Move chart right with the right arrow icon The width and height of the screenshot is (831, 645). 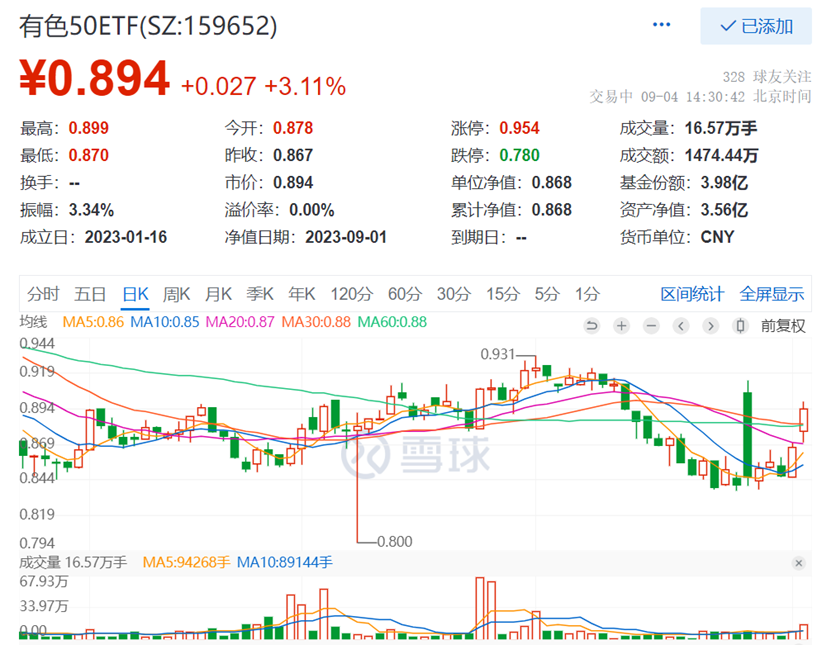[x=711, y=325]
